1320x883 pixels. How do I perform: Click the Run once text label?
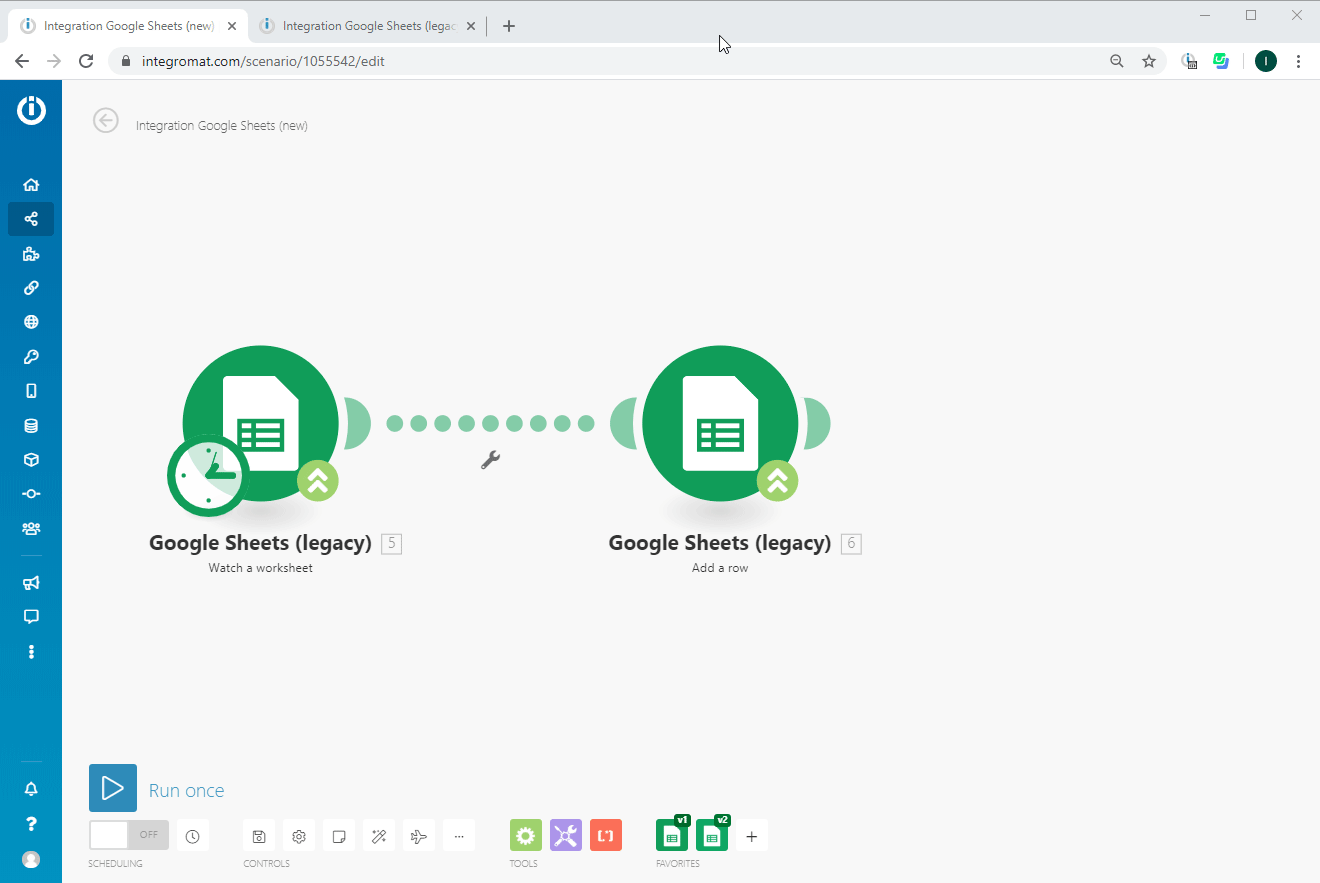pyautogui.click(x=186, y=791)
